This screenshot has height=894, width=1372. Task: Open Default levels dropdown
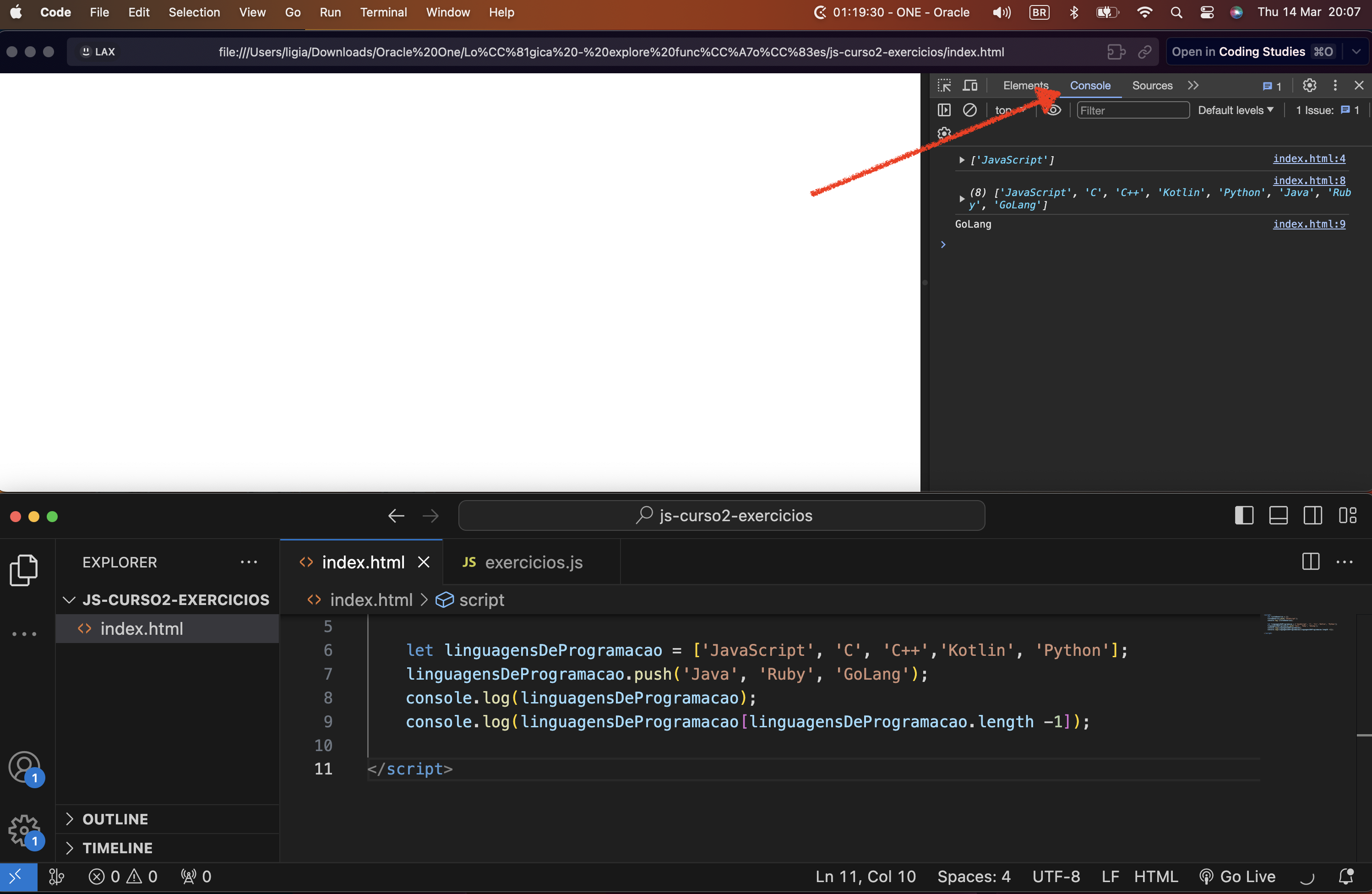(x=1236, y=110)
